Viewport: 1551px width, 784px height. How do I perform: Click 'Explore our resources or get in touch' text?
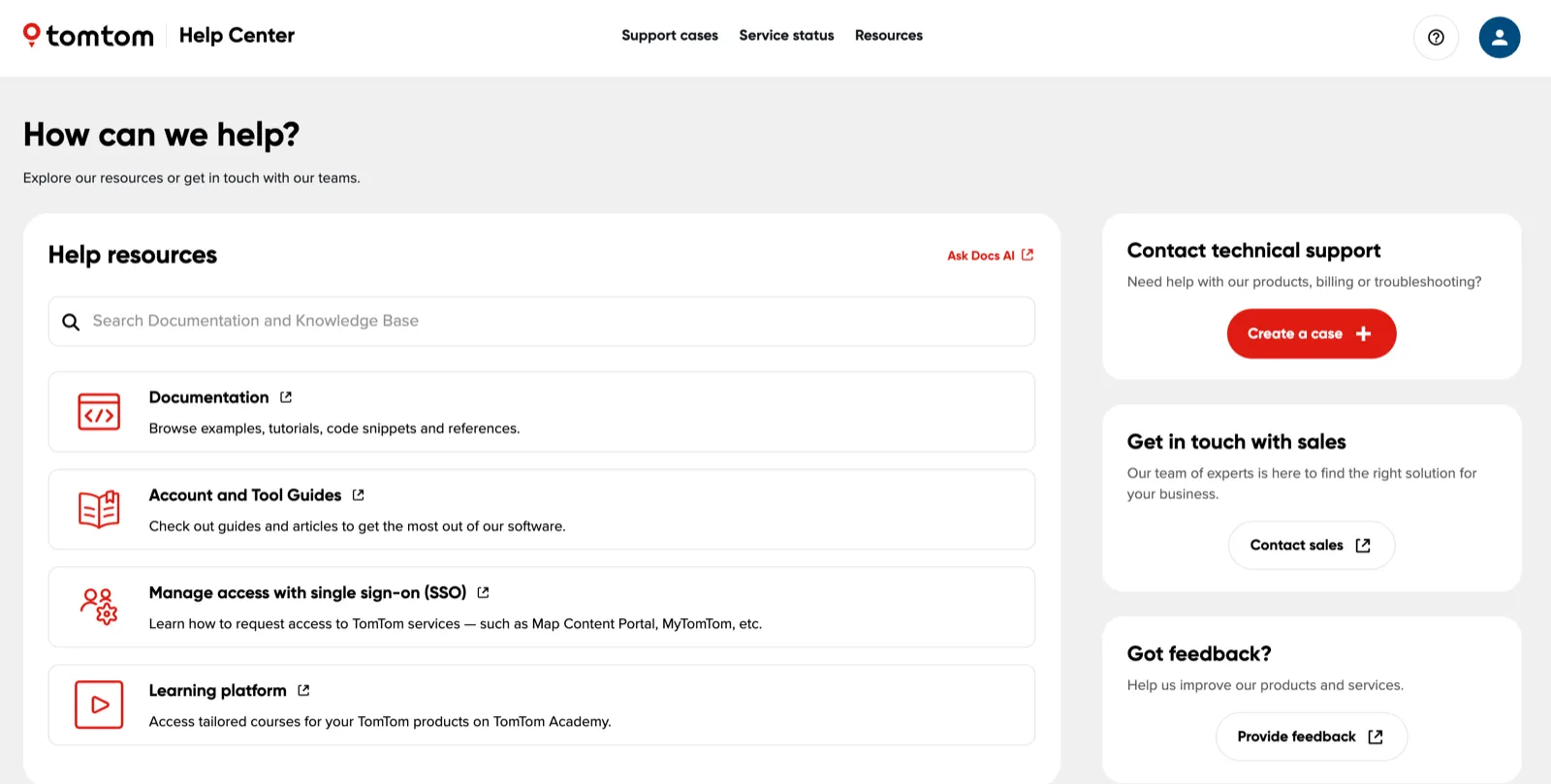tap(192, 178)
